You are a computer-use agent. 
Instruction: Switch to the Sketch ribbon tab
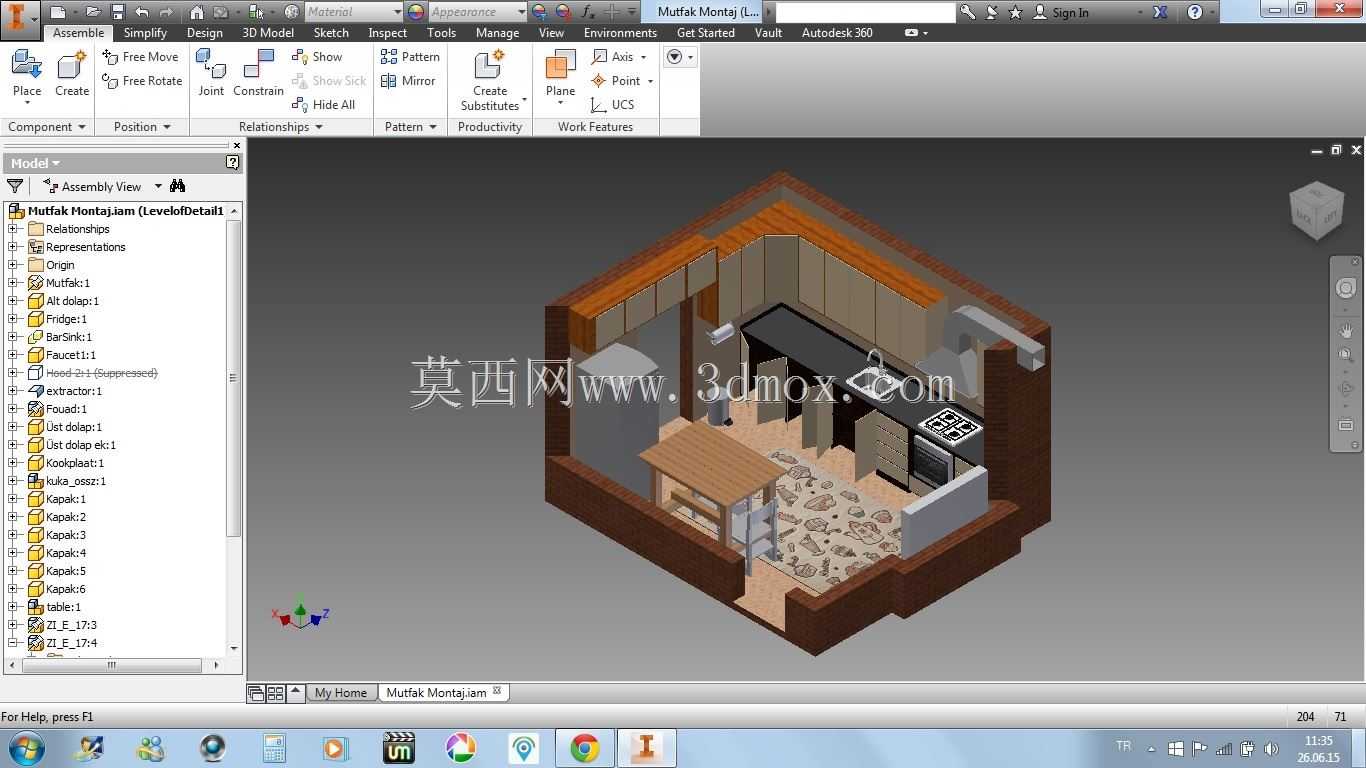[331, 33]
